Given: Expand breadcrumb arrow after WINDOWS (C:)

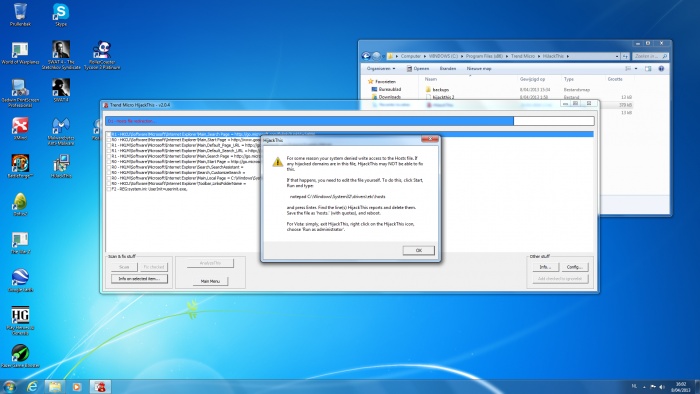Looking at the screenshot, I should click(462, 56).
